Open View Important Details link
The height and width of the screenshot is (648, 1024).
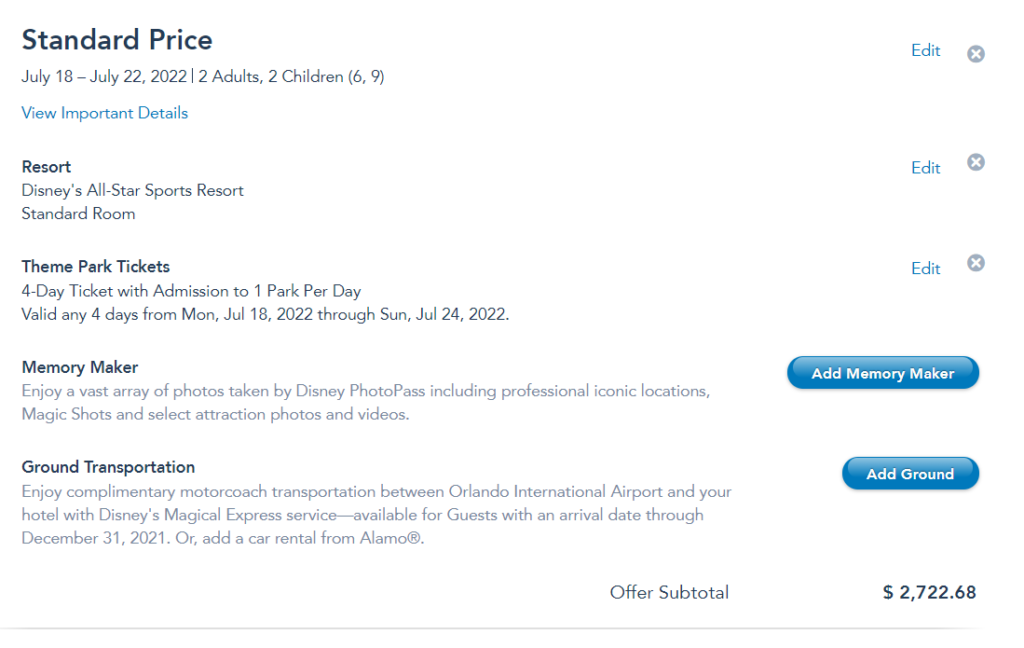[104, 113]
